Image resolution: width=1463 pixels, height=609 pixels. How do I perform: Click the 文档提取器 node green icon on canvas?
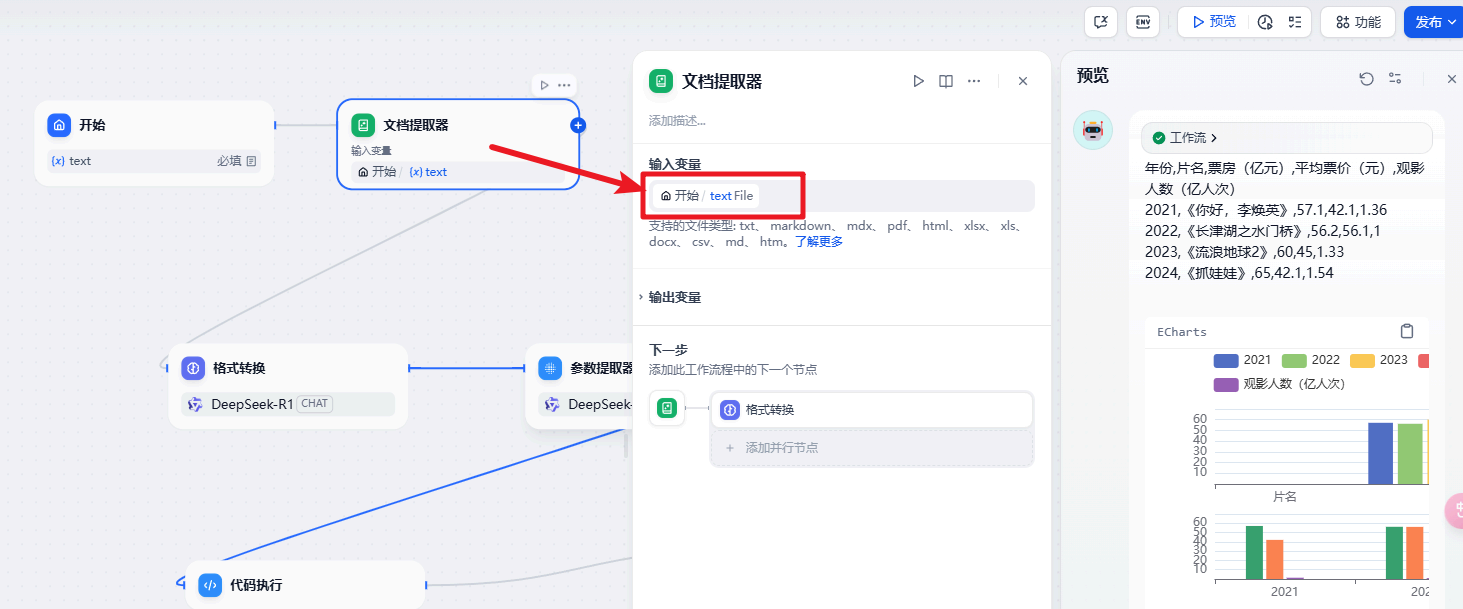pos(363,125)
